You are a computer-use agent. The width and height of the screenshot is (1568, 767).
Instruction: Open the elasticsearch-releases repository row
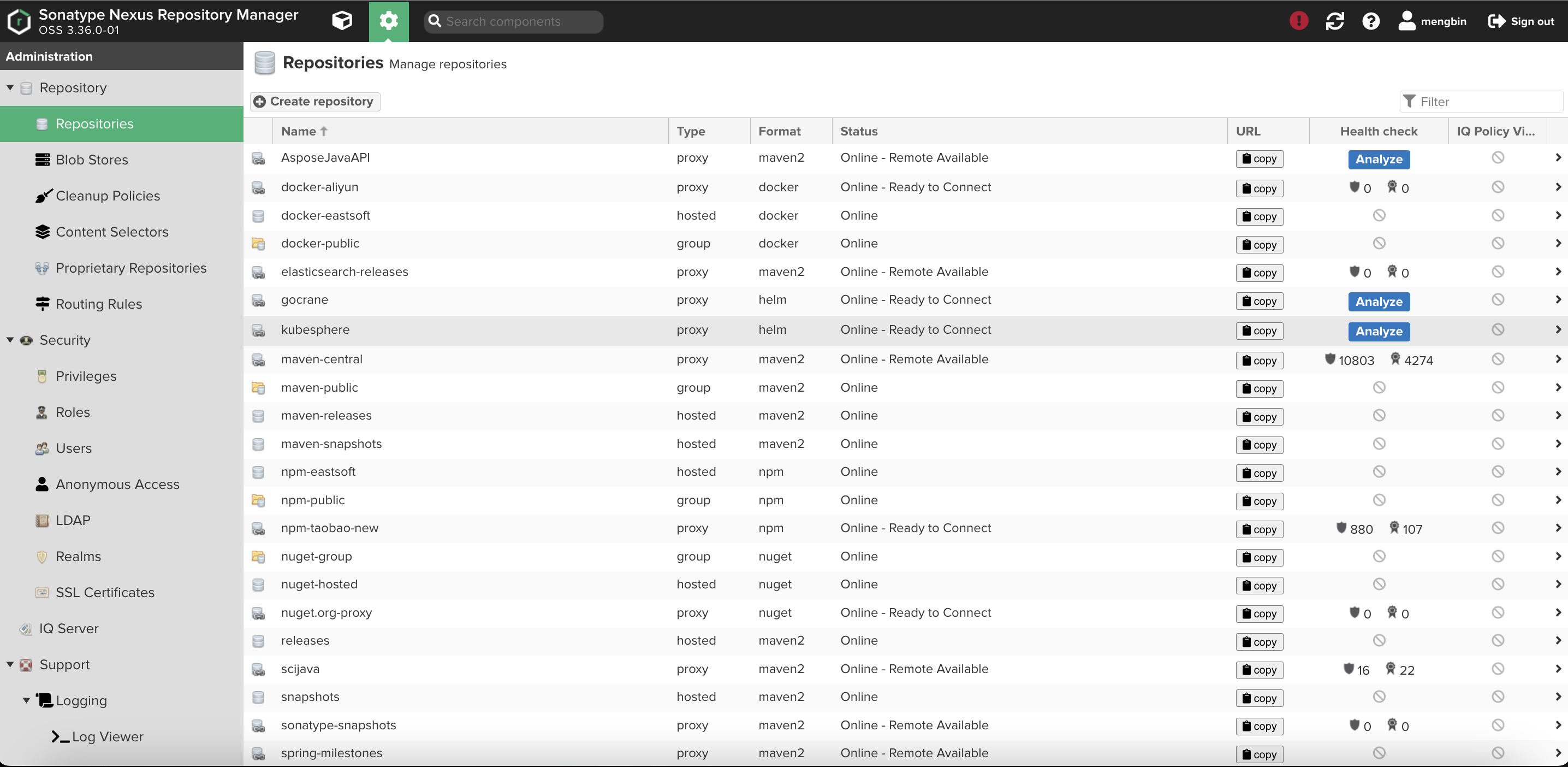(x=906, y=272)
